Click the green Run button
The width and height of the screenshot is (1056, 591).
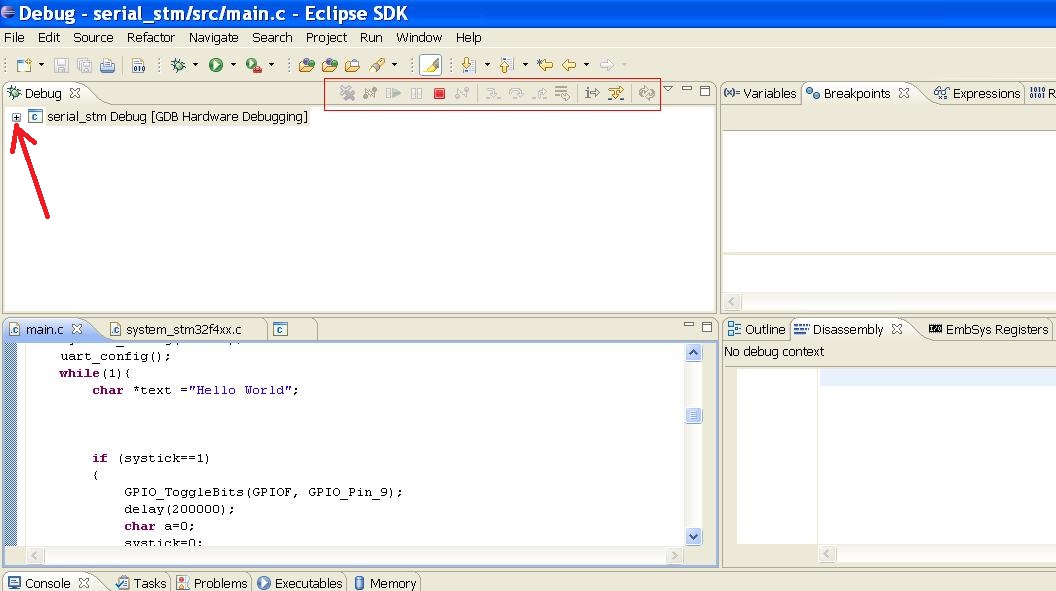point(215,65)
